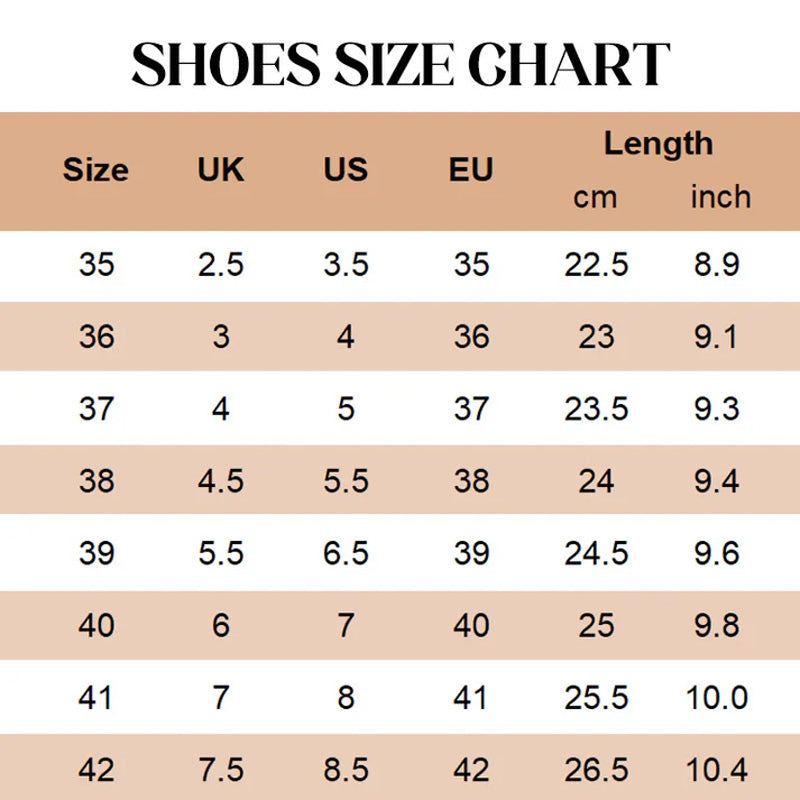Click the inch sub-header

pyautogui.click(x=720, y=197)
